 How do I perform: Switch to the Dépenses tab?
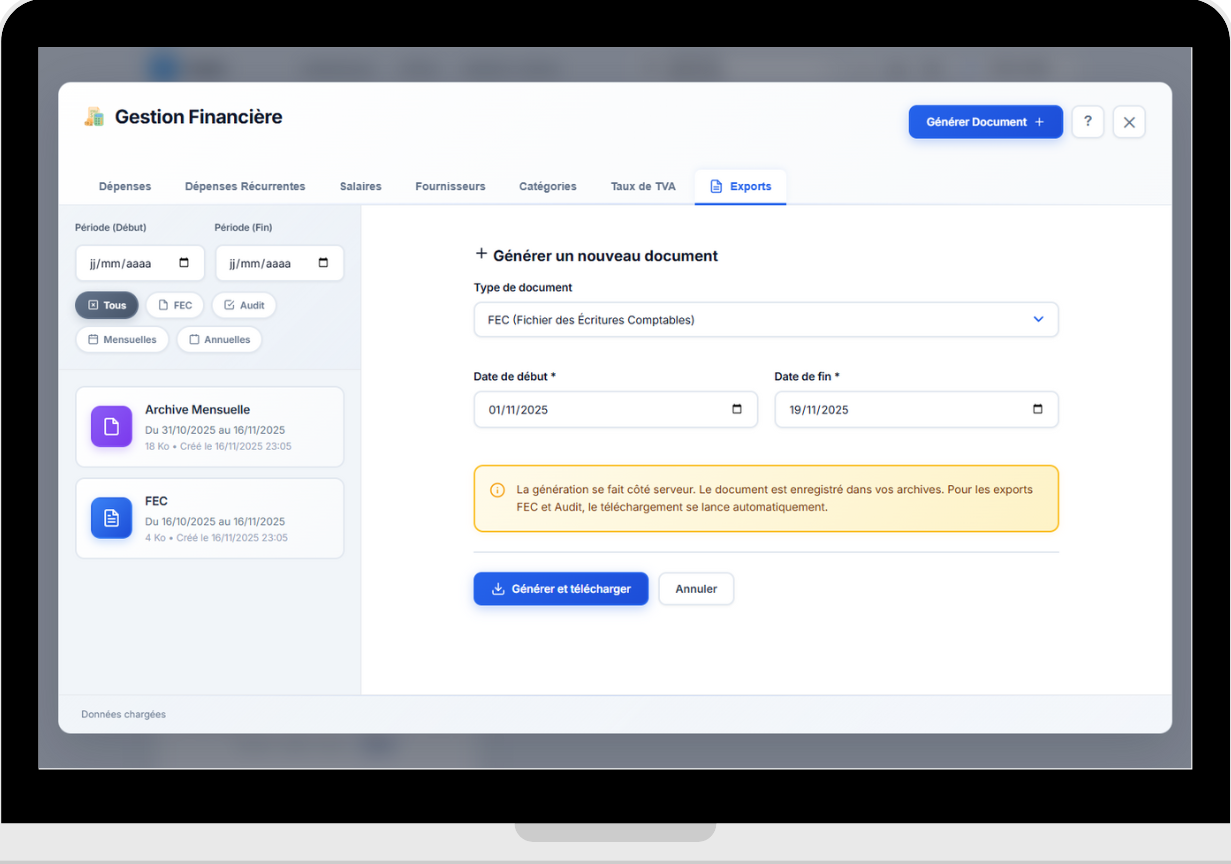click(x=125, y=186)
